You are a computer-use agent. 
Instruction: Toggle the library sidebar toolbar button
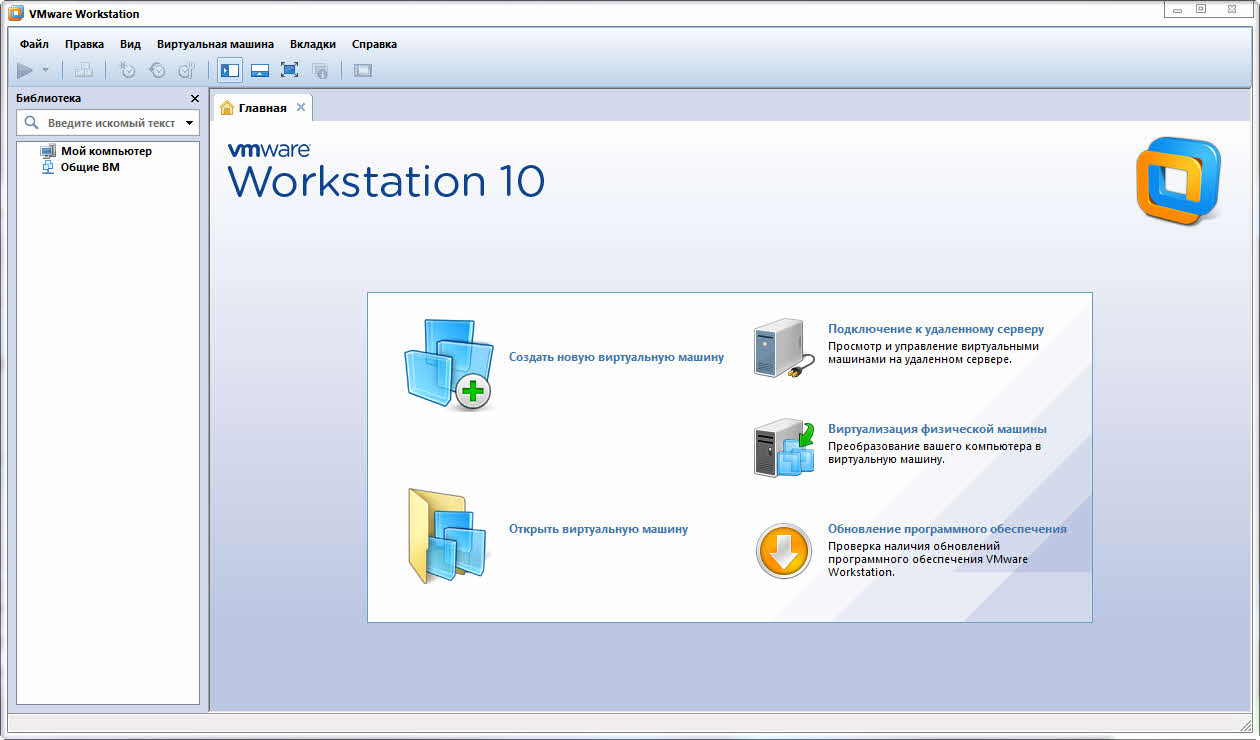(x=230, y=70)
